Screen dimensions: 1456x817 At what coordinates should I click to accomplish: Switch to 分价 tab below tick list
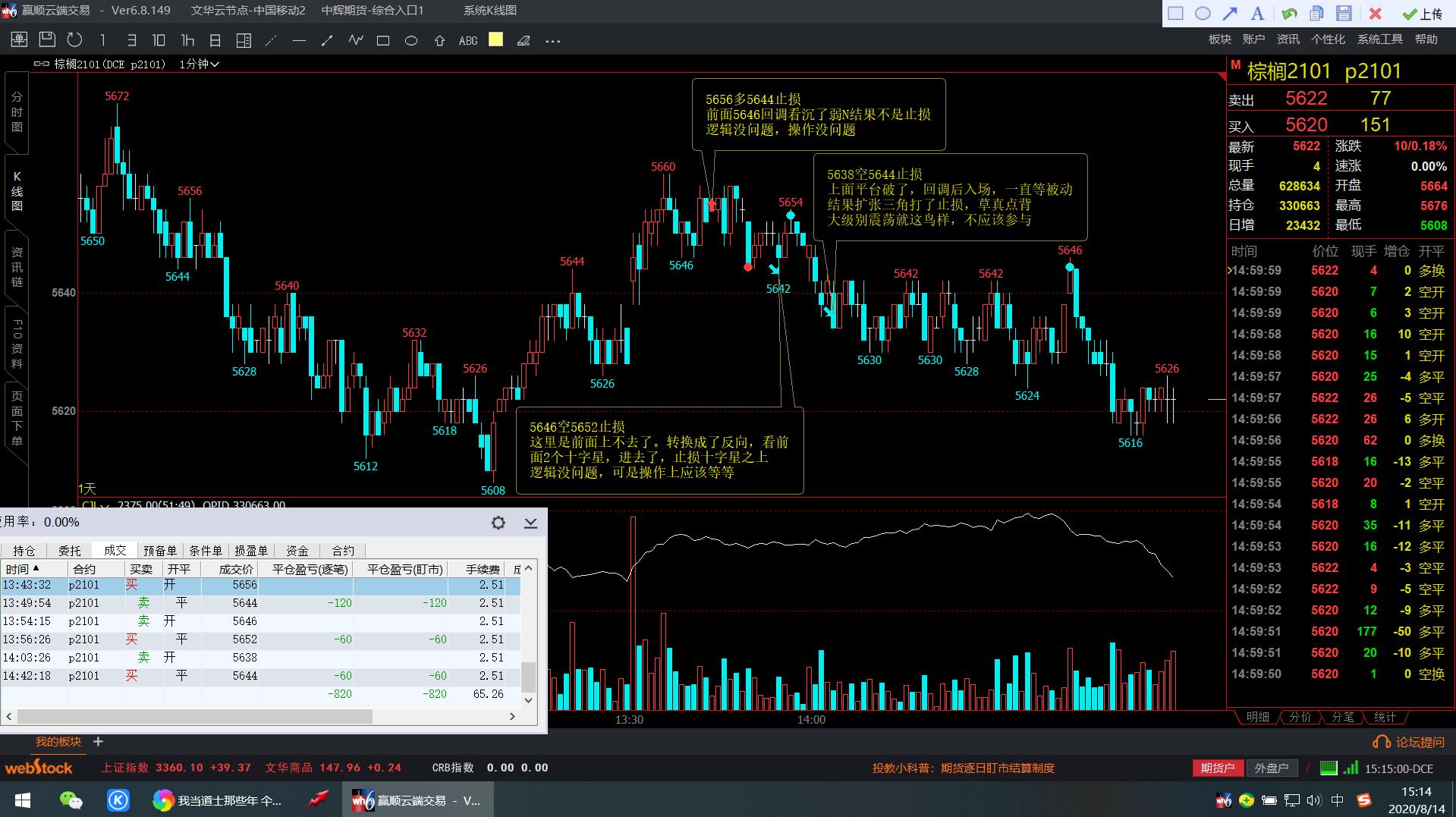click(1300, 717)
